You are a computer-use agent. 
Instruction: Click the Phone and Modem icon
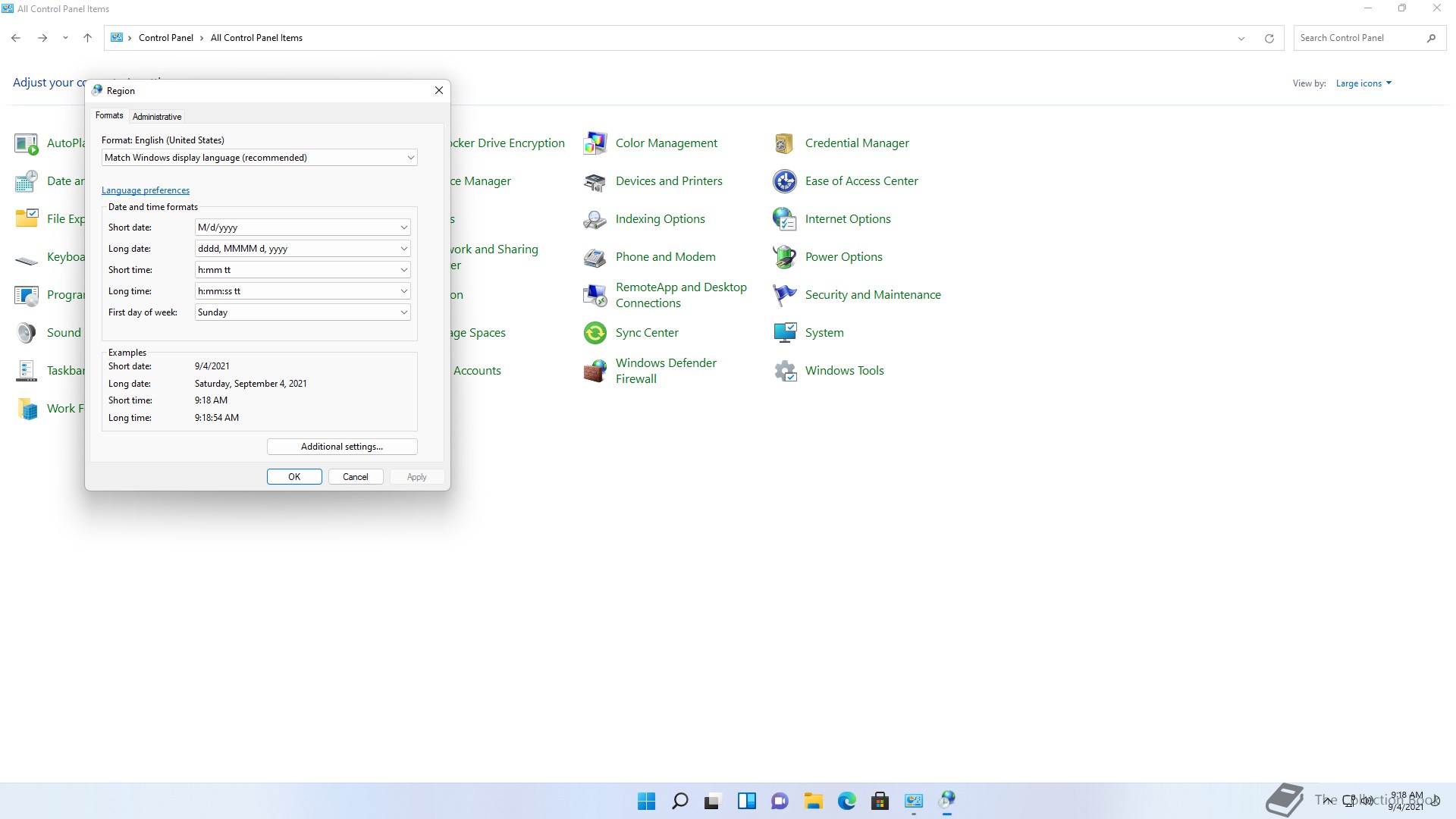click(595, 257)
